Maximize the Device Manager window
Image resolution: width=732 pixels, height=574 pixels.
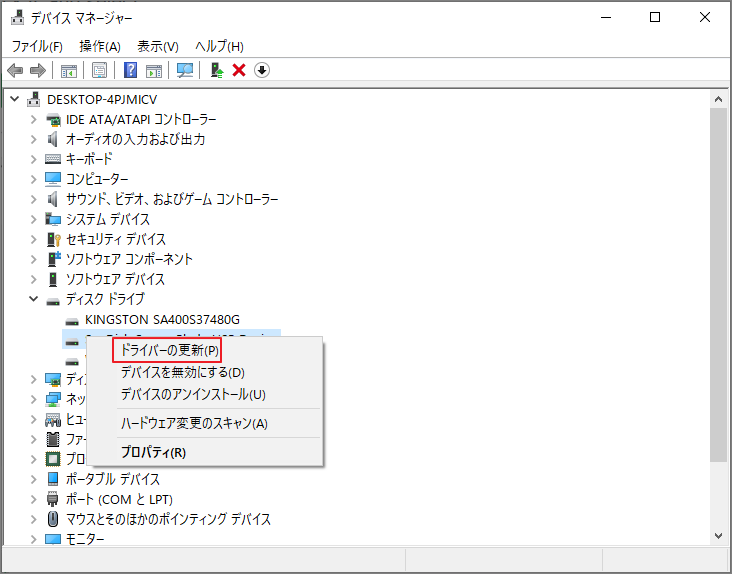[x=655, y=18]
